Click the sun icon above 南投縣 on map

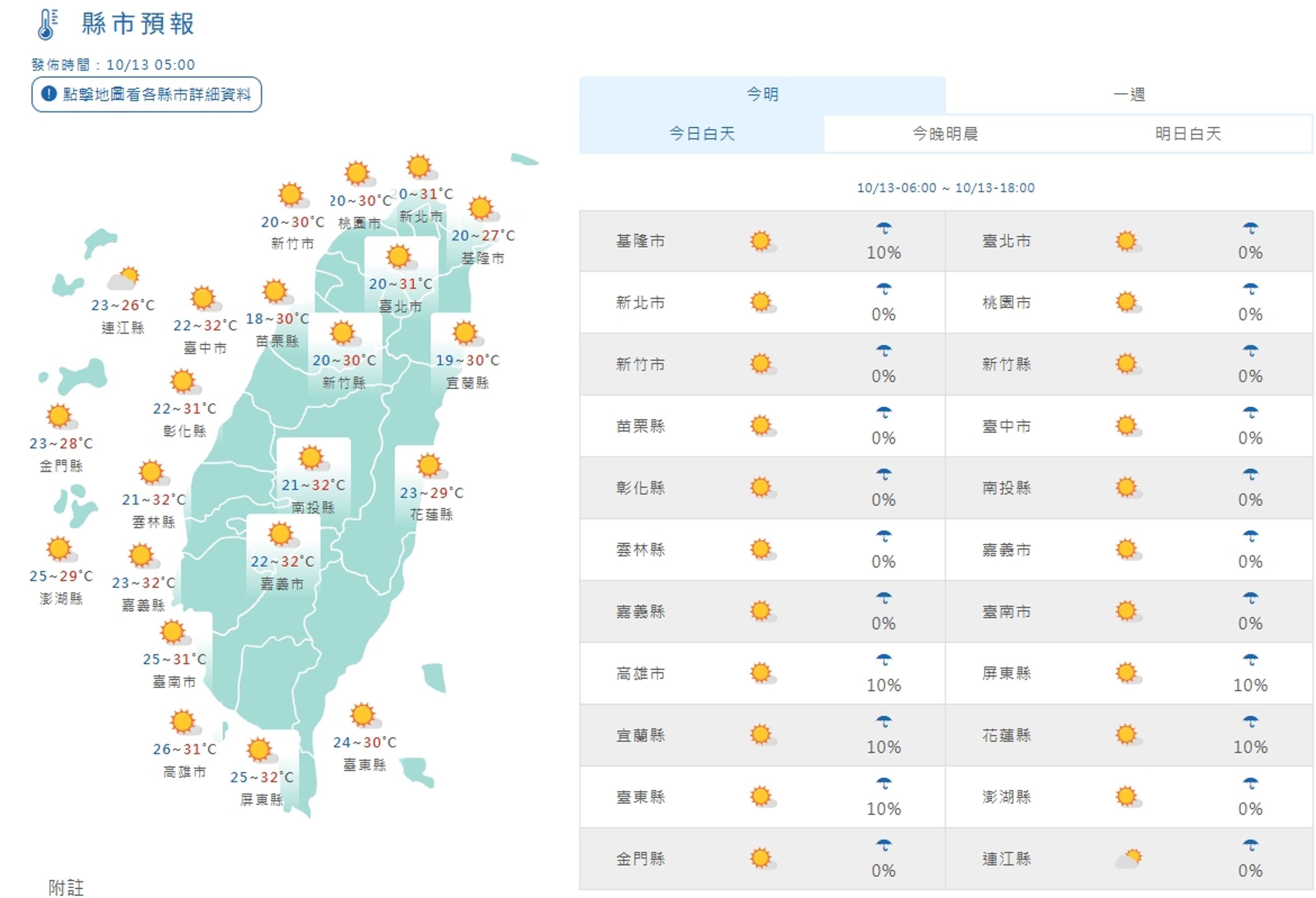pyautogui.click(x=314, y=458)
